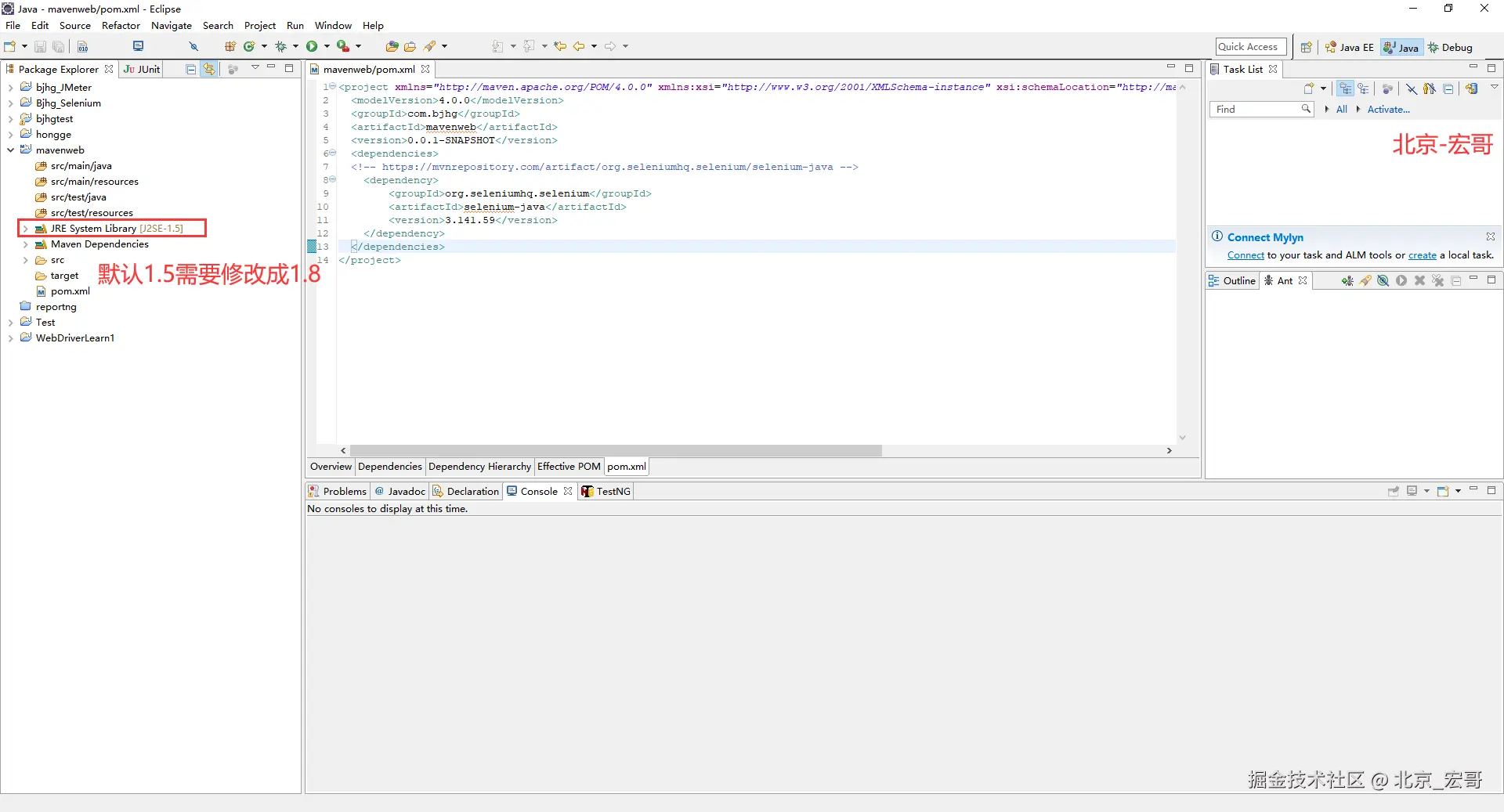Toggle the Debug perspective button
1504x812 pixels.
1450,48
